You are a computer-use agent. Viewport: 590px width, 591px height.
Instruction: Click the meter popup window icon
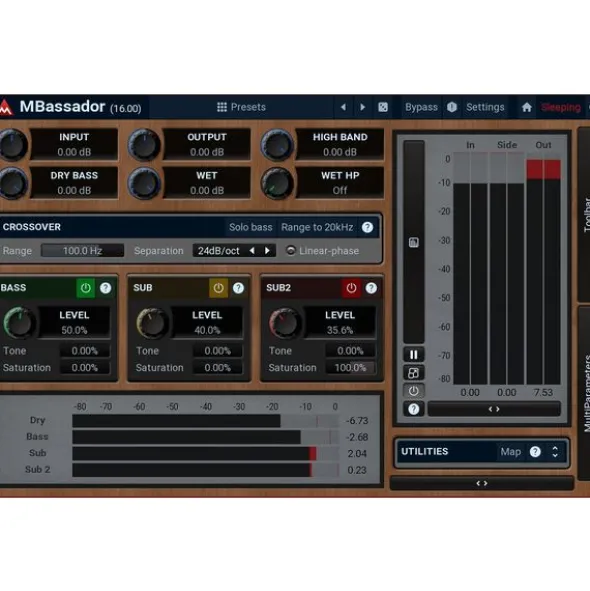click(x=414, y=373)
